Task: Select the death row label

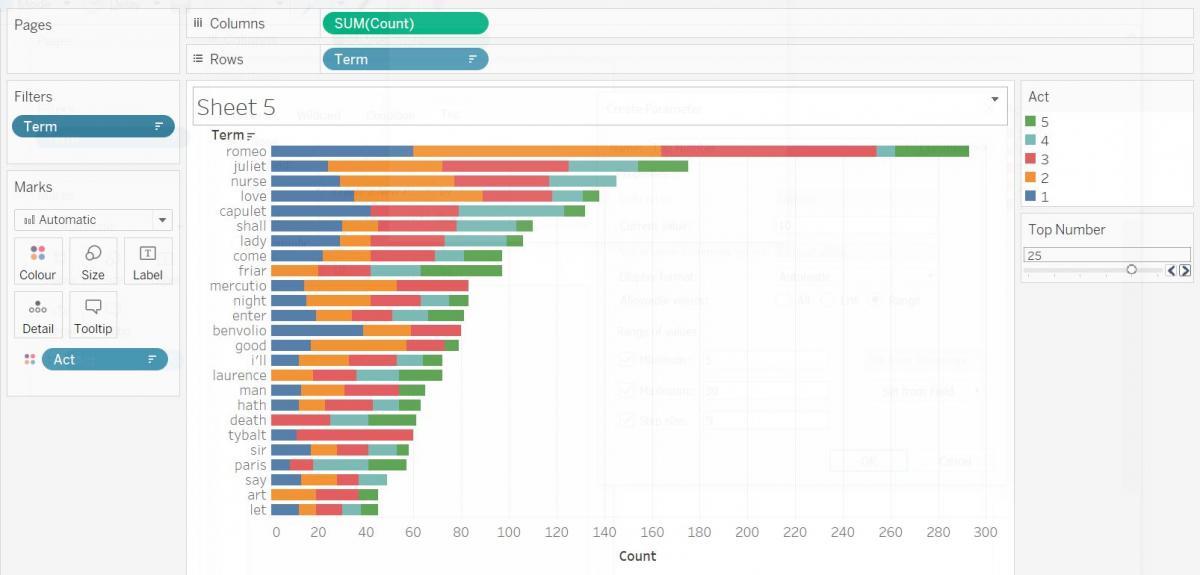Action: click(x=248, y=420)
